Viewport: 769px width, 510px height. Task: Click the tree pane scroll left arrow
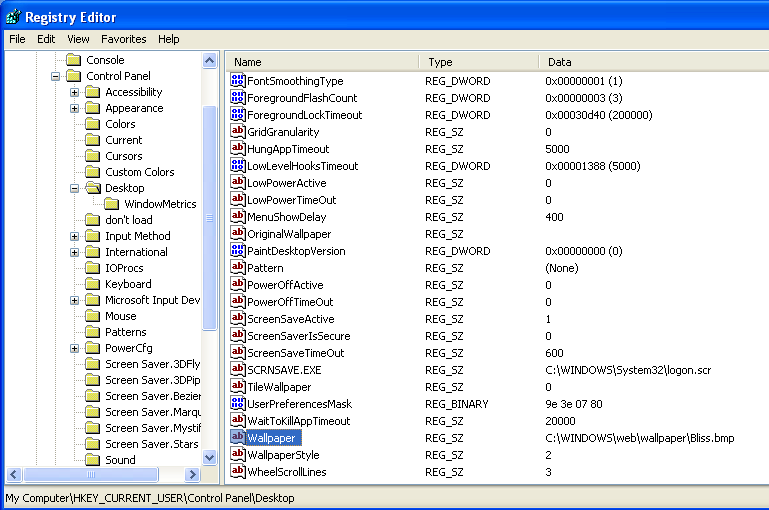14,474
